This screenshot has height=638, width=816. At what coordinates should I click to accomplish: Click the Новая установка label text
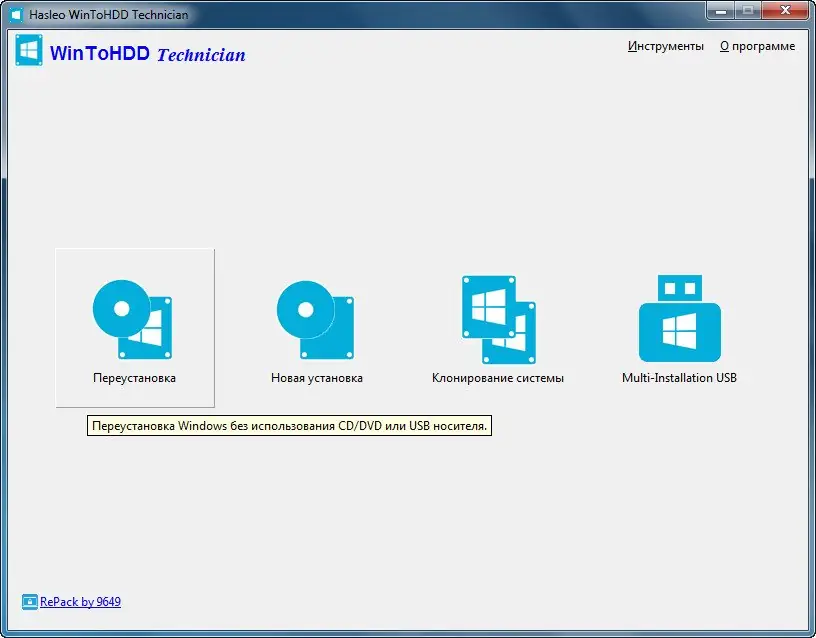pyautogui.click(x=316, y=378)
